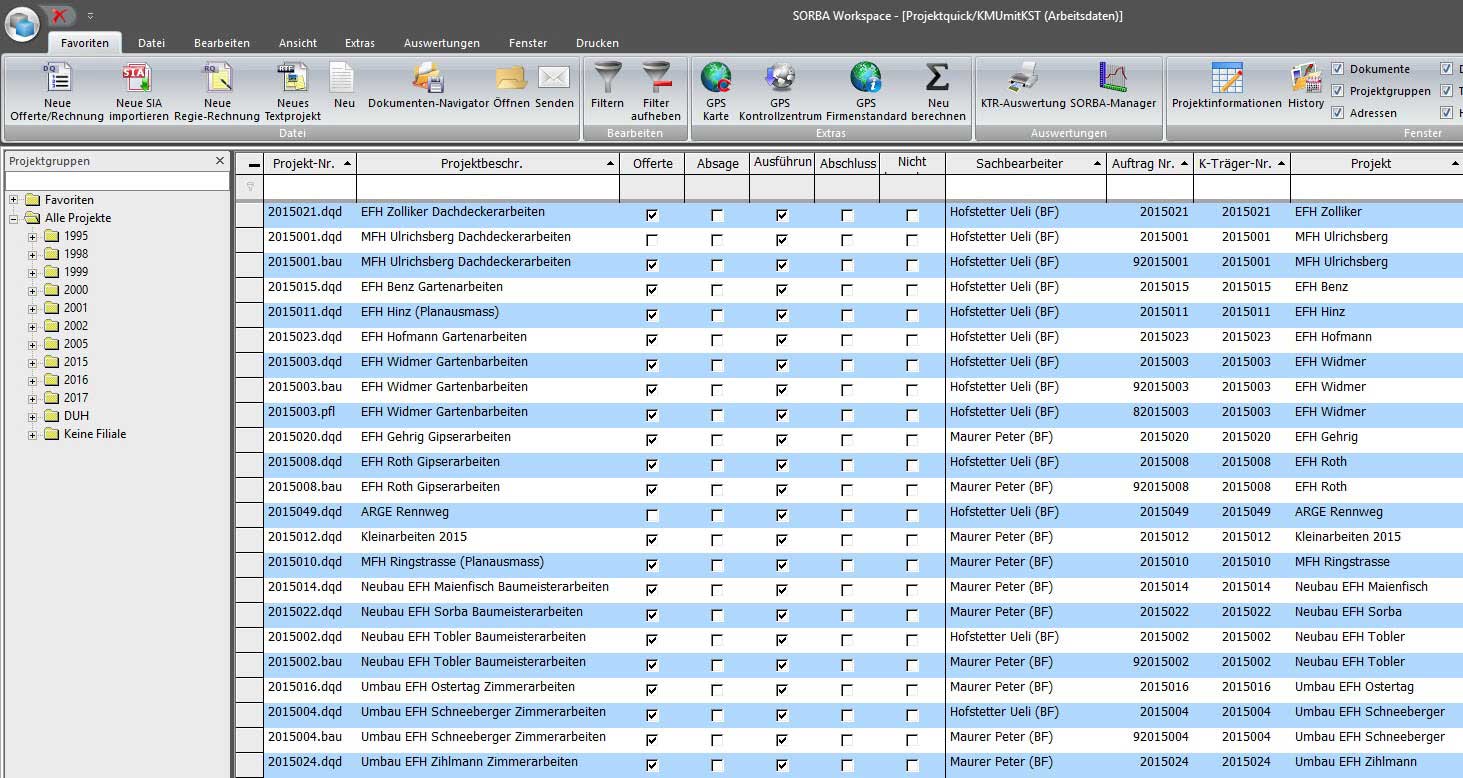
Task: Click the Sachbearbeiter filter input field
Action: [1025, 188]
